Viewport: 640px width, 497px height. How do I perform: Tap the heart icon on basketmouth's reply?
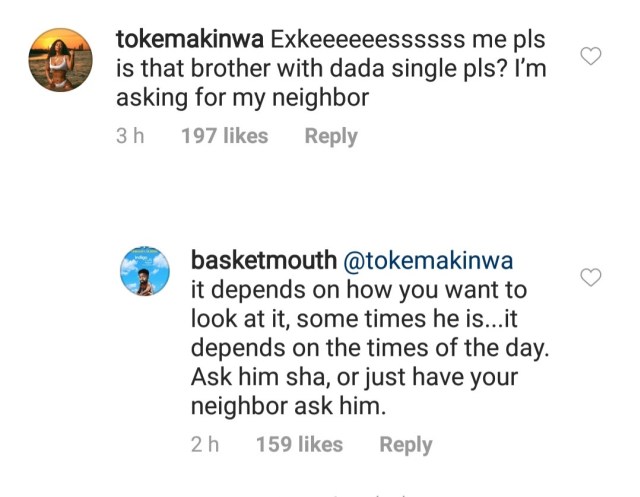tap(591, 277)
